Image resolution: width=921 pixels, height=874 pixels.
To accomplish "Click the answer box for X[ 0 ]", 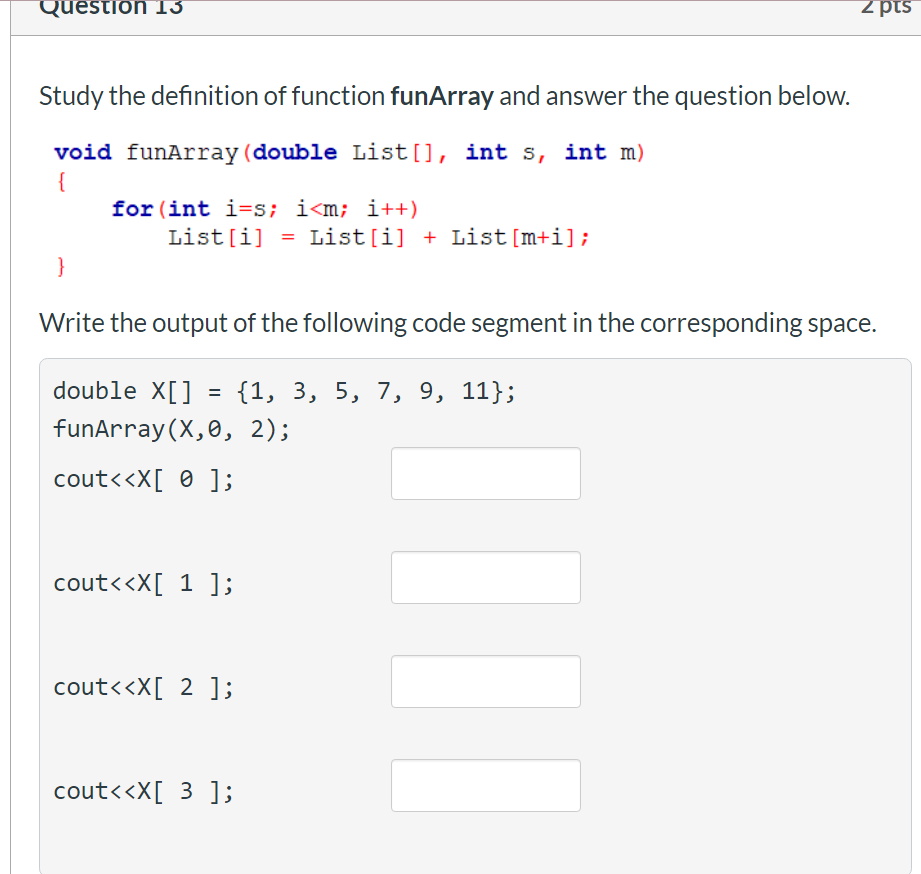I will coord(485,473).
